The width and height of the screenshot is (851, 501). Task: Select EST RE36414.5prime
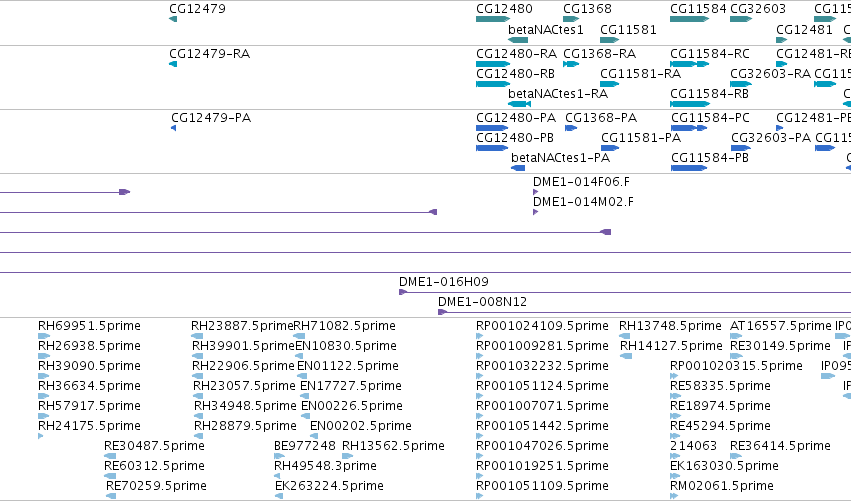coord(780,446)
